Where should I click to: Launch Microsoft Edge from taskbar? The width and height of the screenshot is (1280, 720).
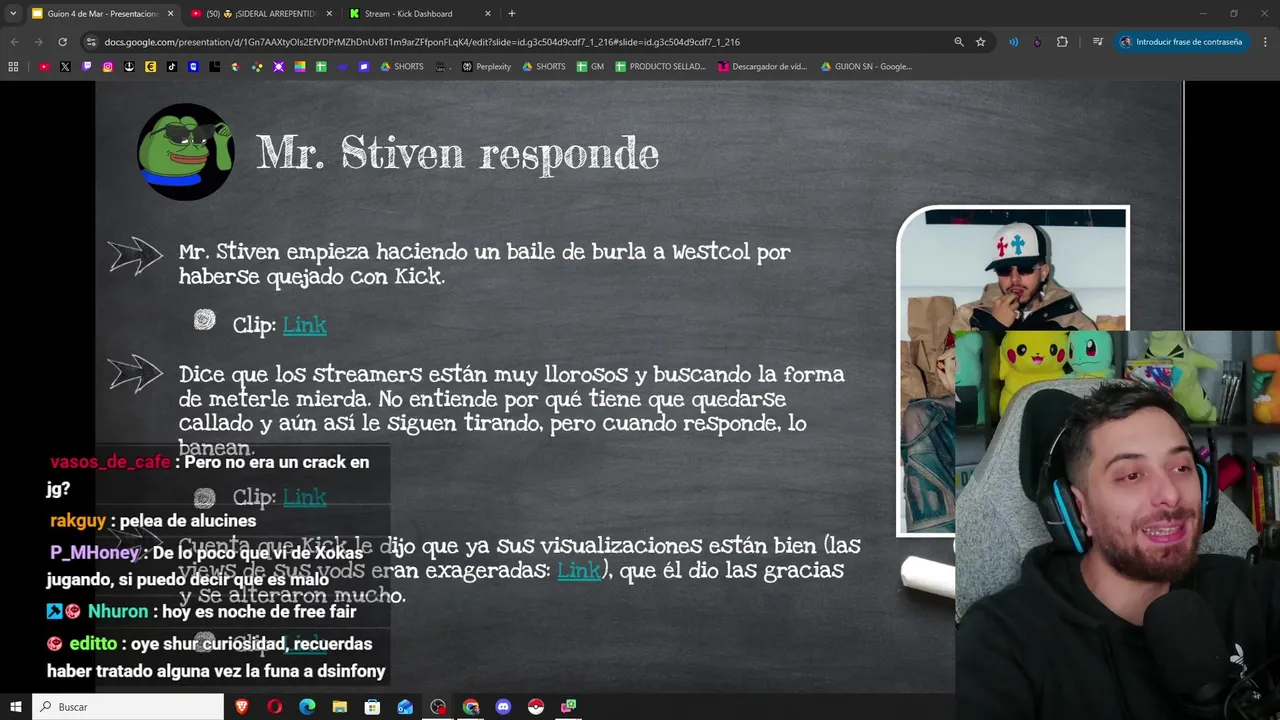[x=307, y=707]
